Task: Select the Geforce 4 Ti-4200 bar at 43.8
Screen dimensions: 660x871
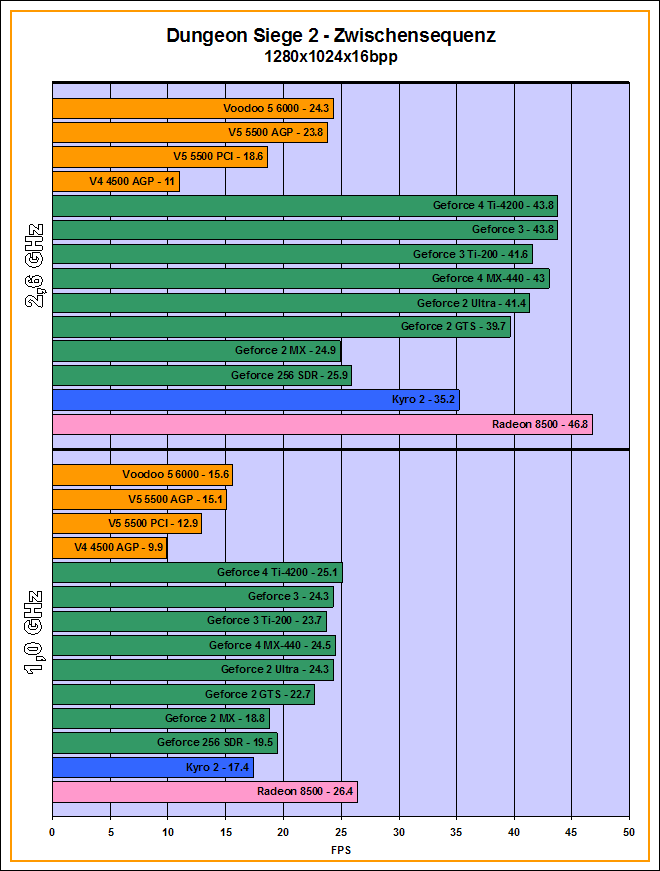Action: coord(304,206)
